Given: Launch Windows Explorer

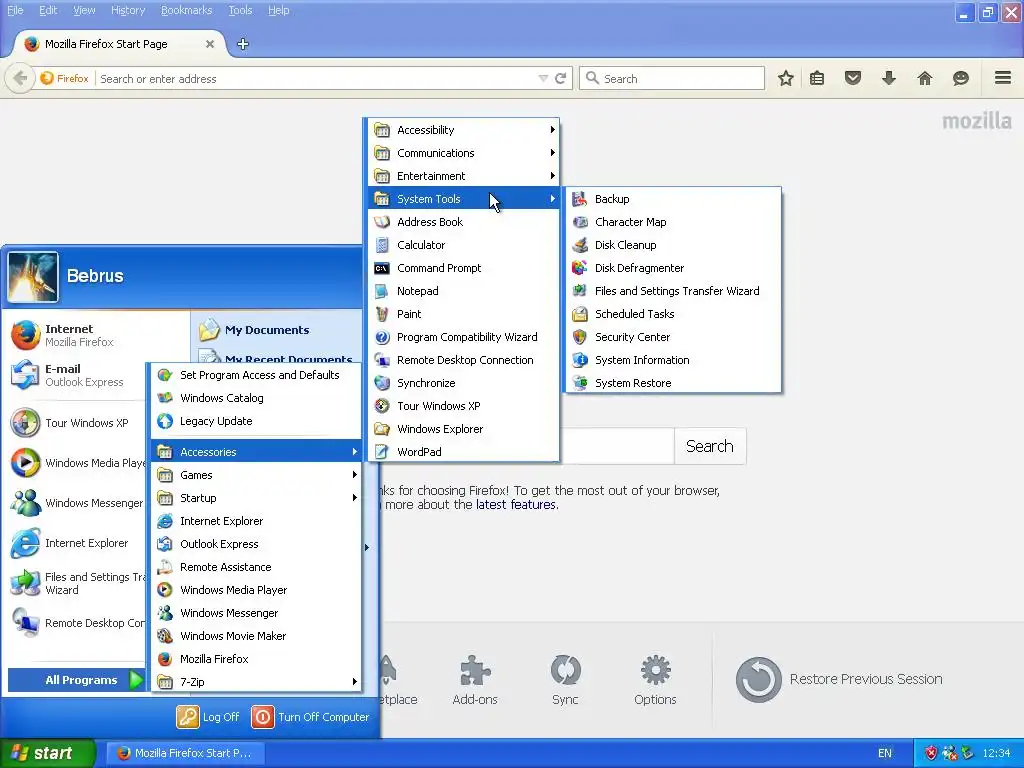Looking at the screenshot, I should [x=464, y=429].
